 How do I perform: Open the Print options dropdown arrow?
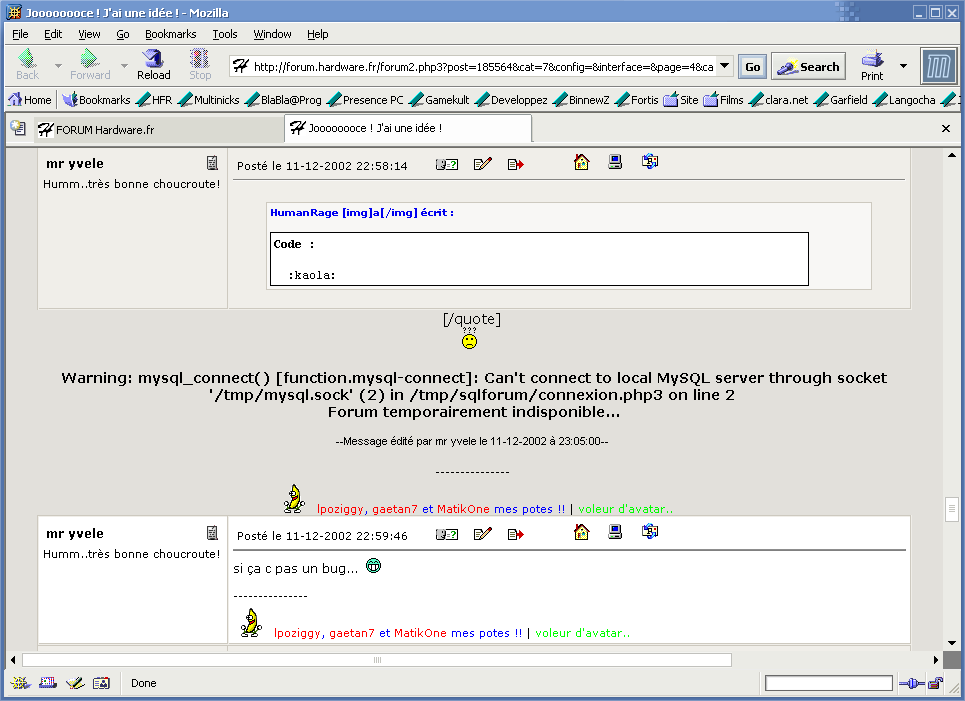tap(903, 66)
